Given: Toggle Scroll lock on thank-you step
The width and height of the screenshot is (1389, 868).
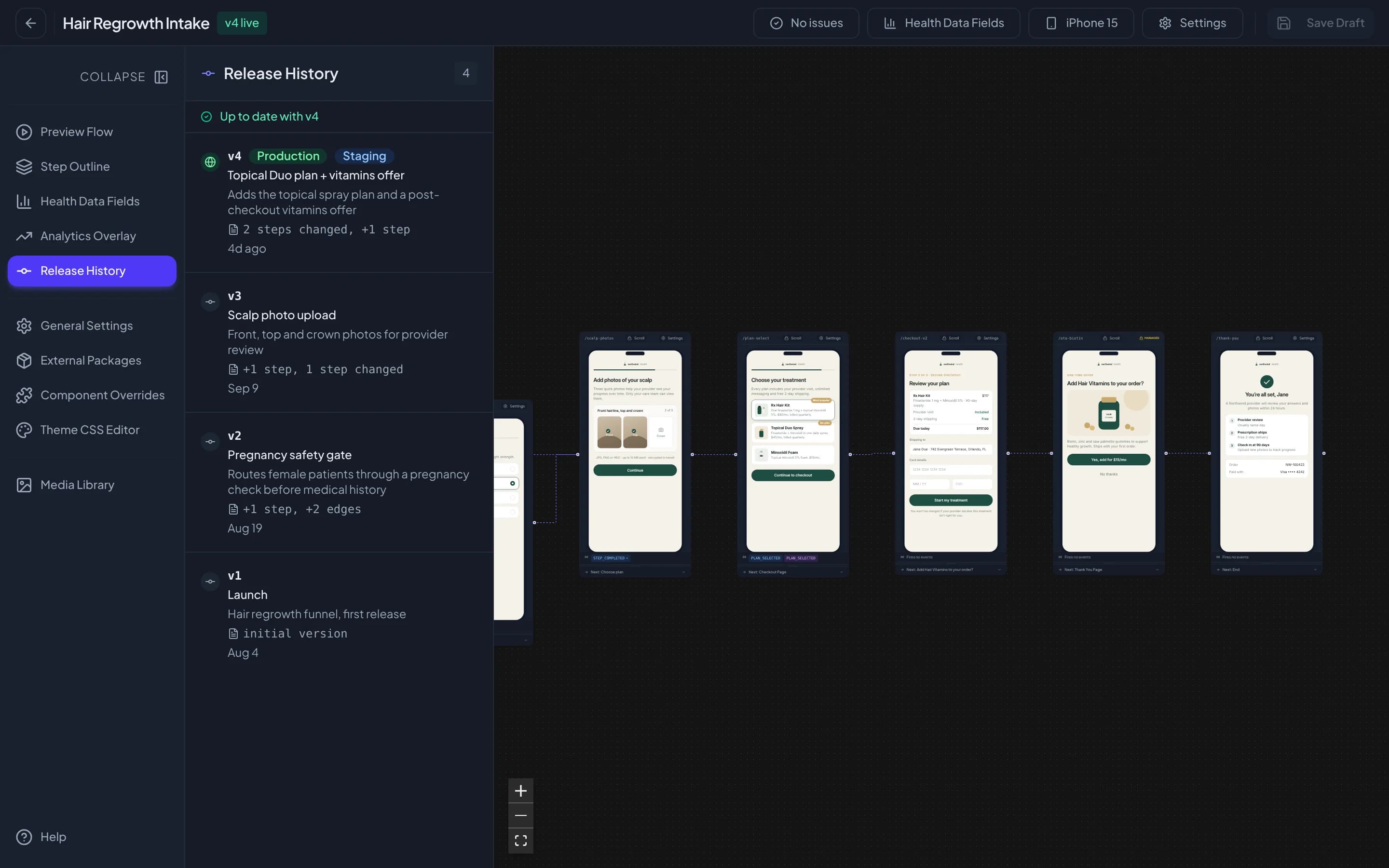Looking at the screenshot, I should point(1265,338).
